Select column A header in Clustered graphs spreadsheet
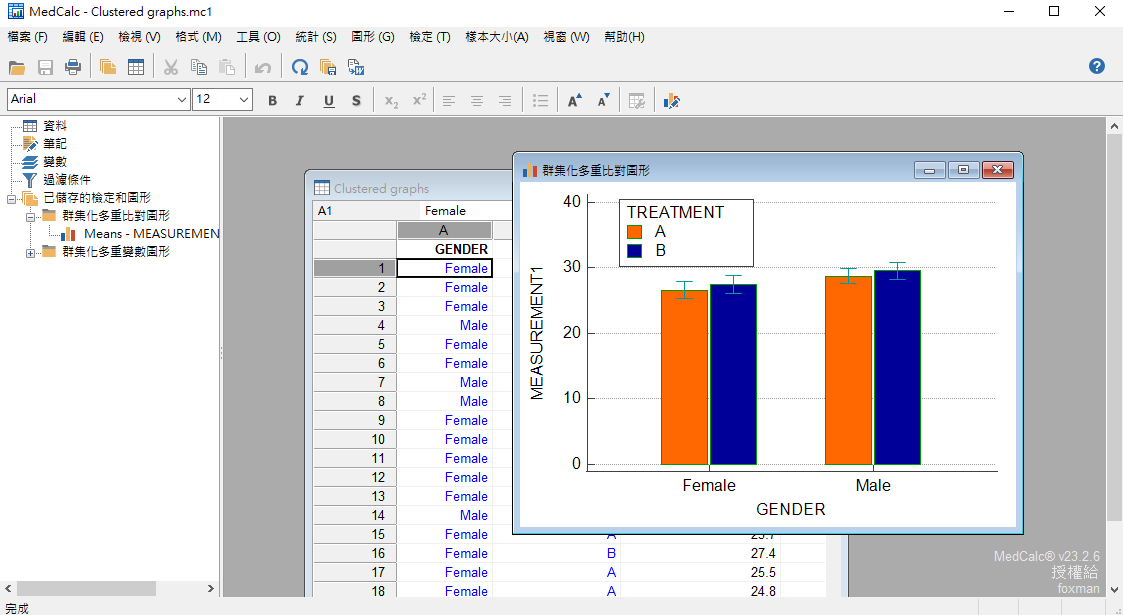The image size is (1123, 615). (444, 231)
